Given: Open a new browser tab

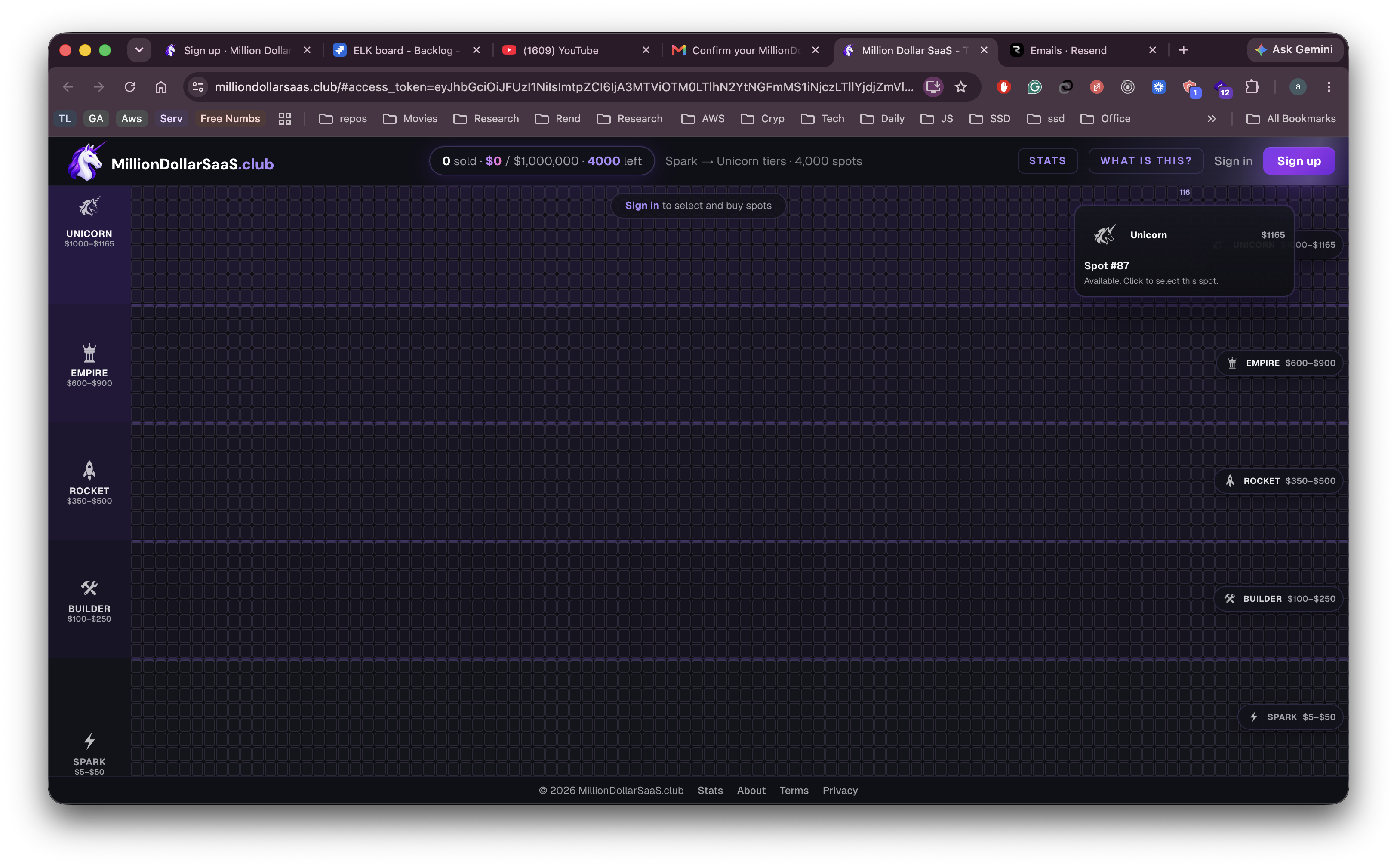Looking at the screenshot, I should click(x=1184, y=50).
